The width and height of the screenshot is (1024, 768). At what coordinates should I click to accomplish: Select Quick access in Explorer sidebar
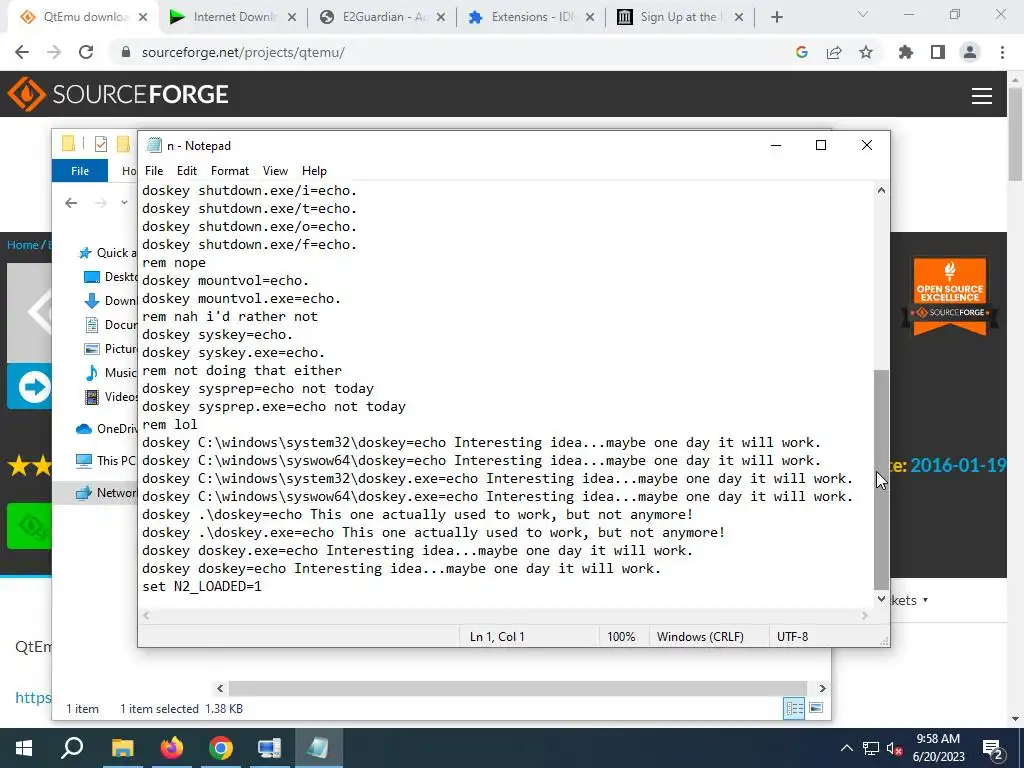108,253
